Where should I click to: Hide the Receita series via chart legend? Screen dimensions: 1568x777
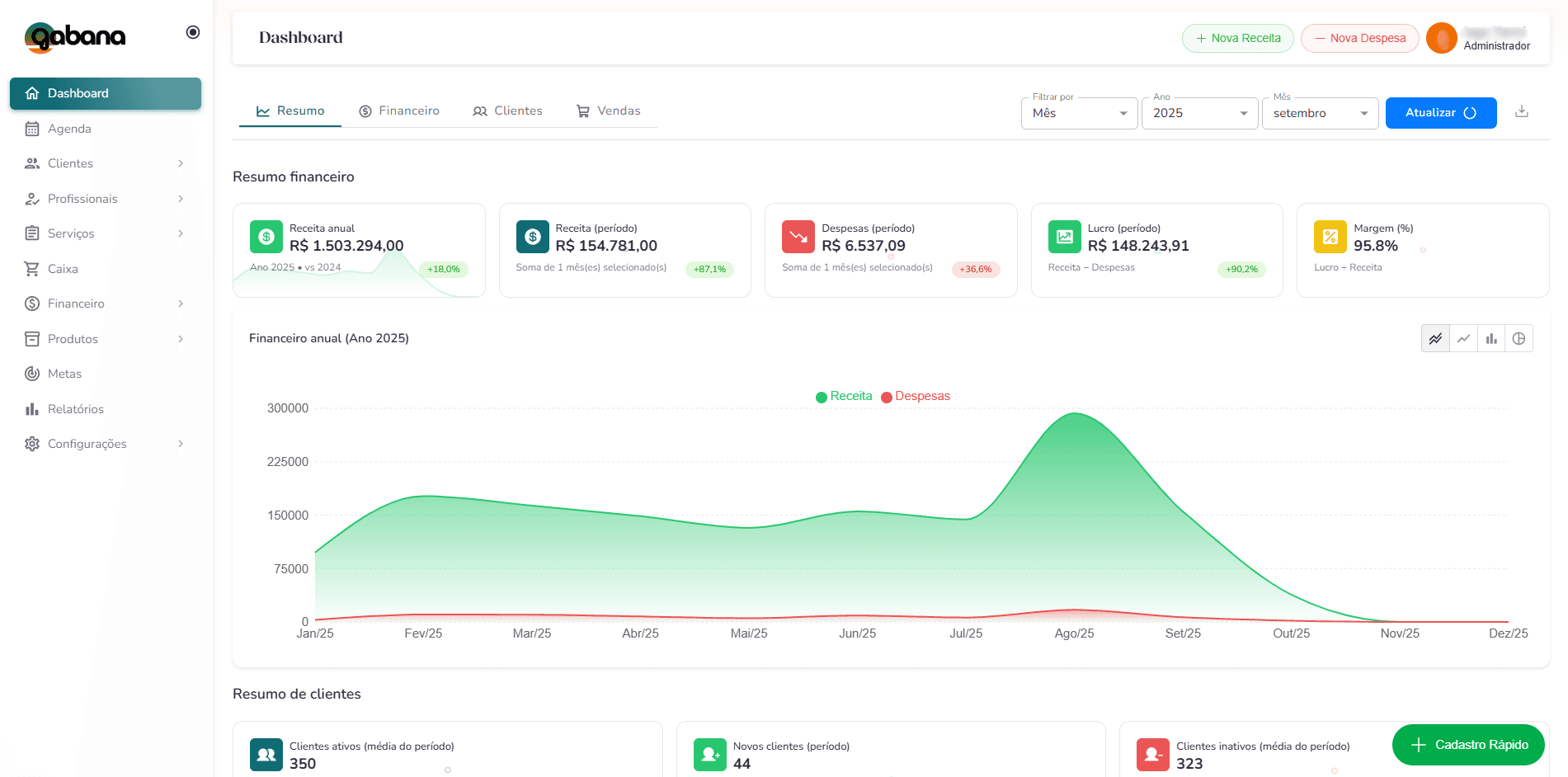[x=843, y=396]
